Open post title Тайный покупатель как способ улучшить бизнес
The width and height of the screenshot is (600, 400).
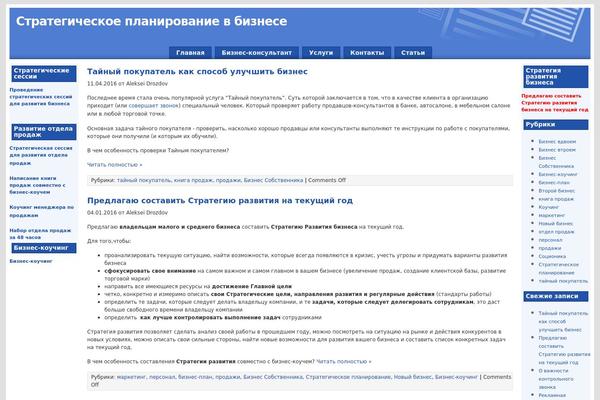coord(197,72)
